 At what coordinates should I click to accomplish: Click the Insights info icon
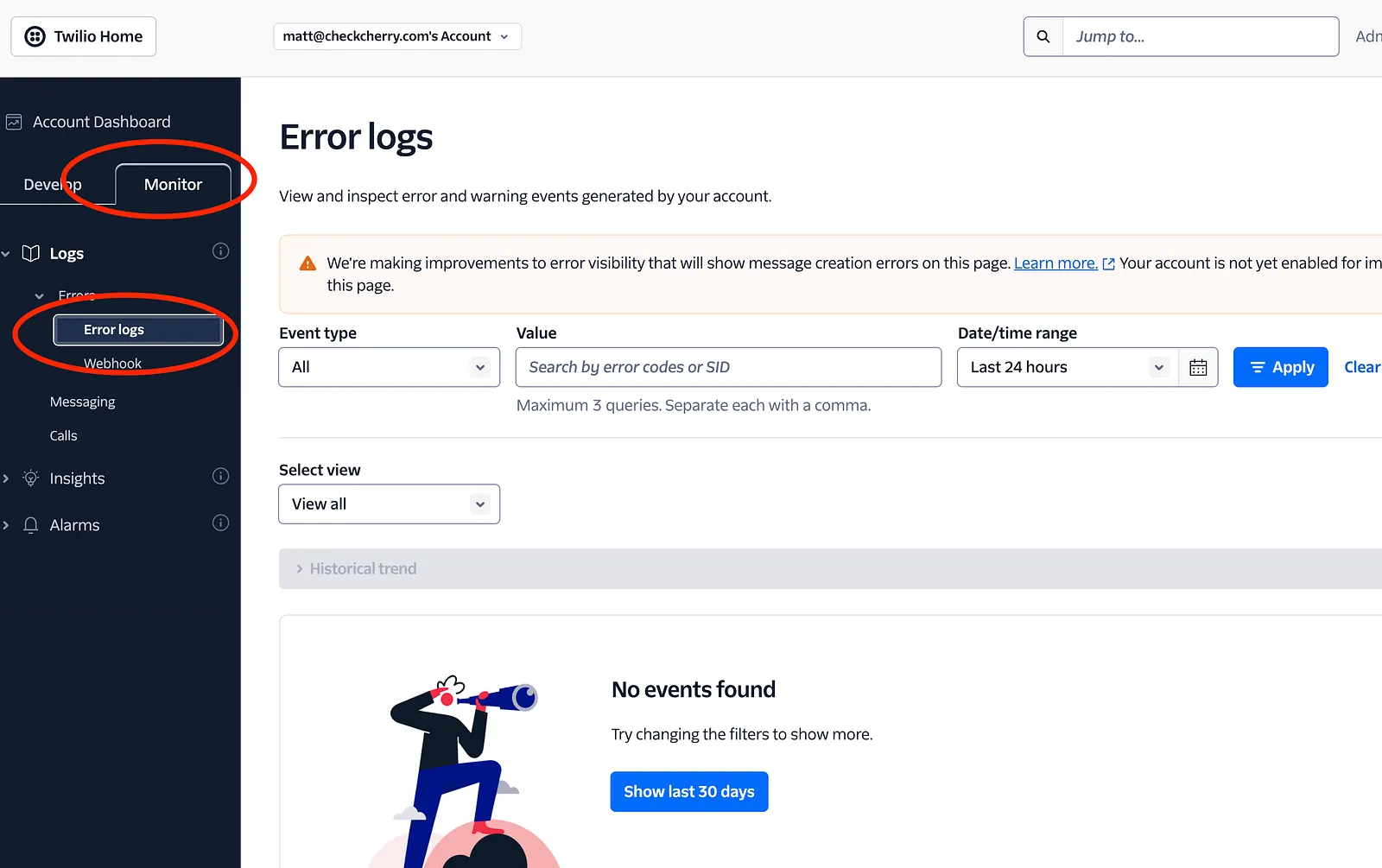tap(221, 476)
